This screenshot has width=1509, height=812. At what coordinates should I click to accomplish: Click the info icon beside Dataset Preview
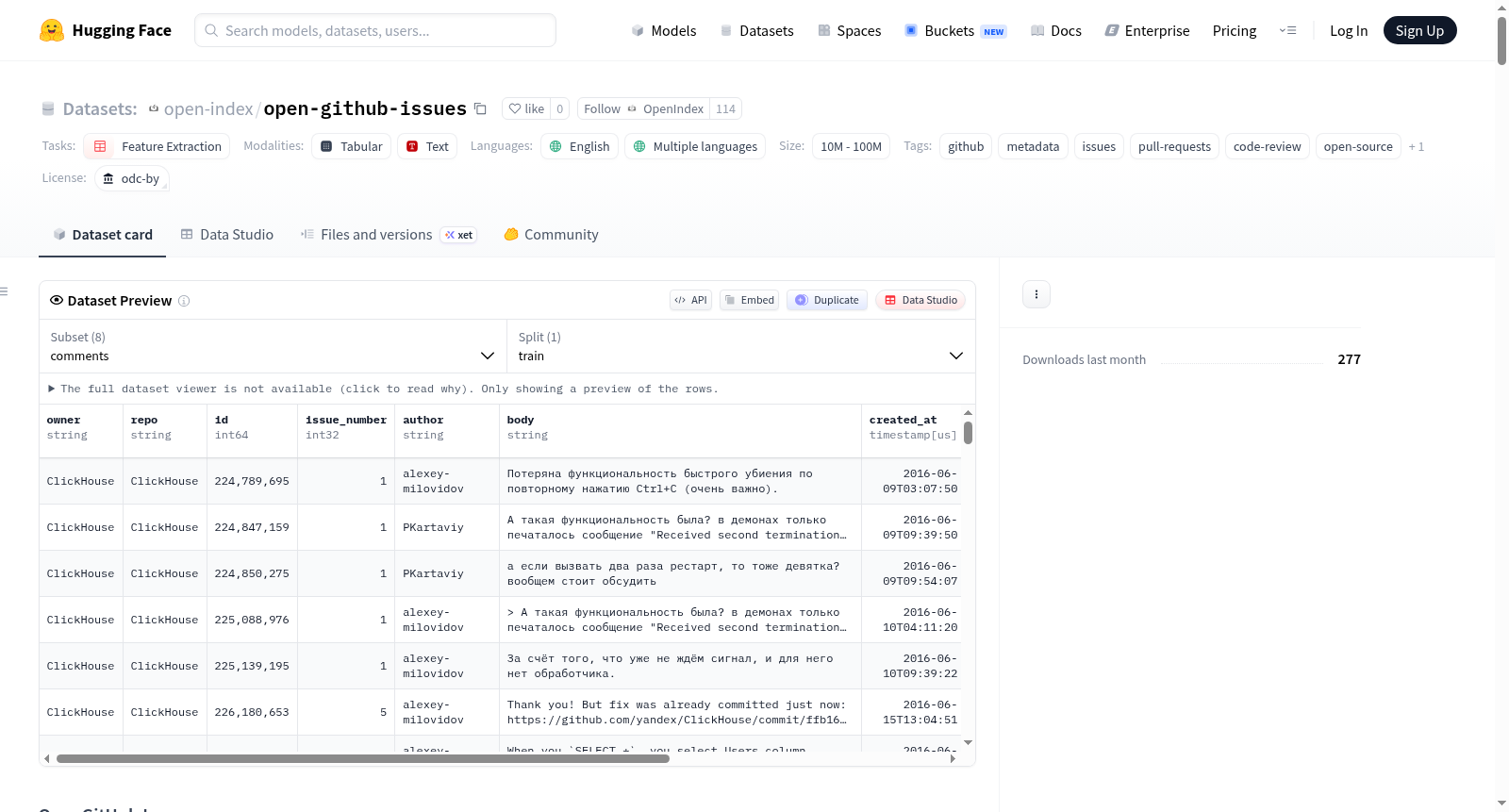184,301
